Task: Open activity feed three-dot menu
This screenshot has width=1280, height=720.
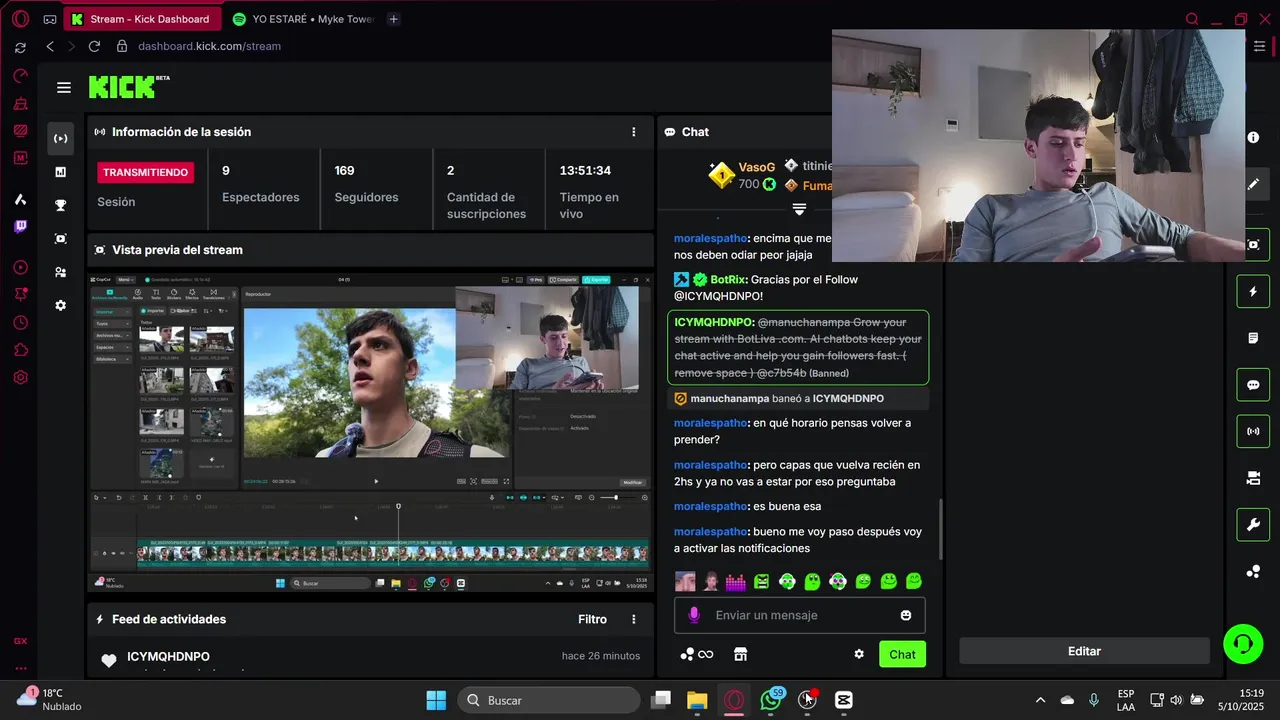Action: click(x=633, y=619)
